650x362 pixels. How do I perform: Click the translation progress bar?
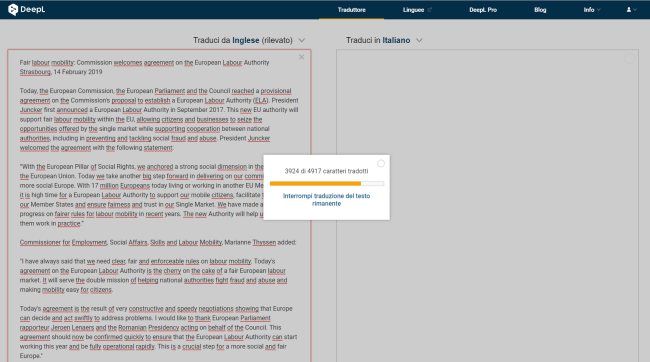click(327, 183)
